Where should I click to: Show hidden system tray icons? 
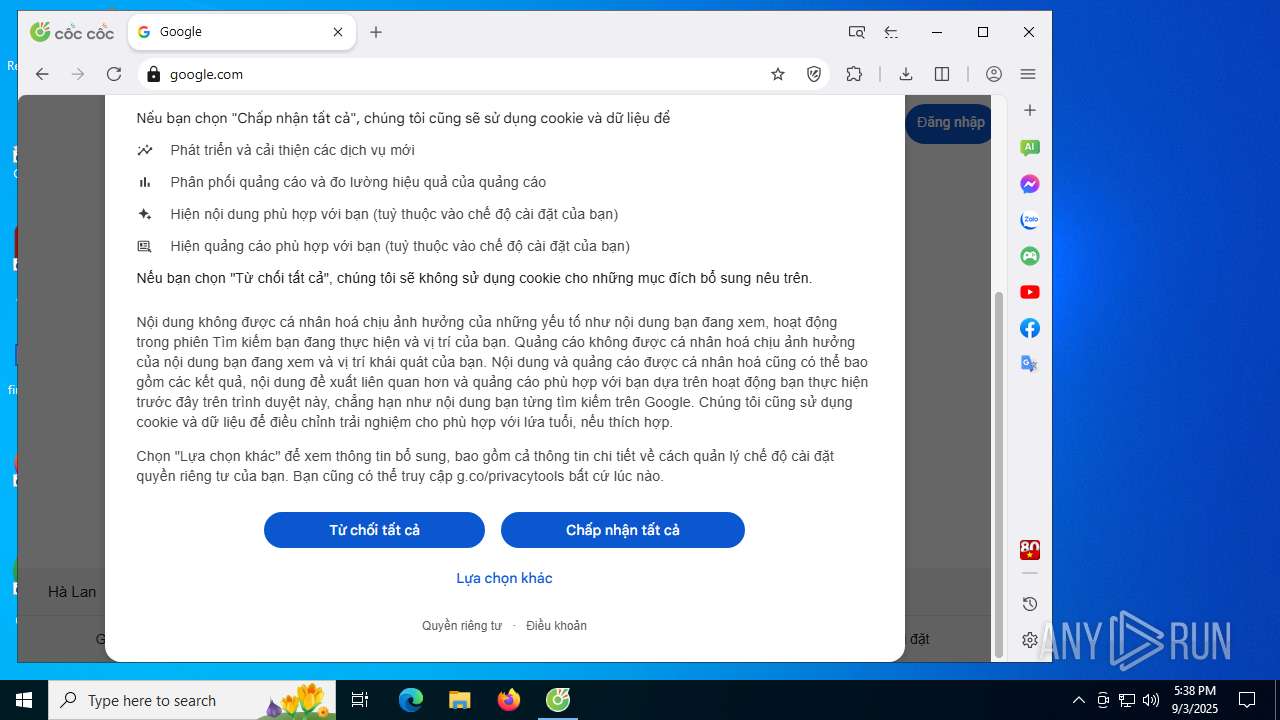(x=1078, y=700)
